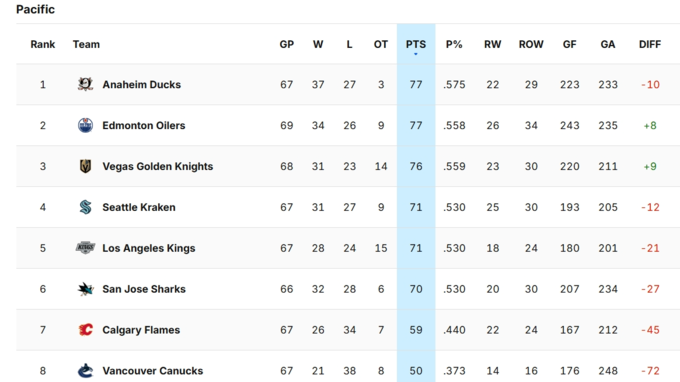Sort table by GP column header
The height and width of the screenshot is (382, 680).
pyautogui.click(x=287, y=44)
